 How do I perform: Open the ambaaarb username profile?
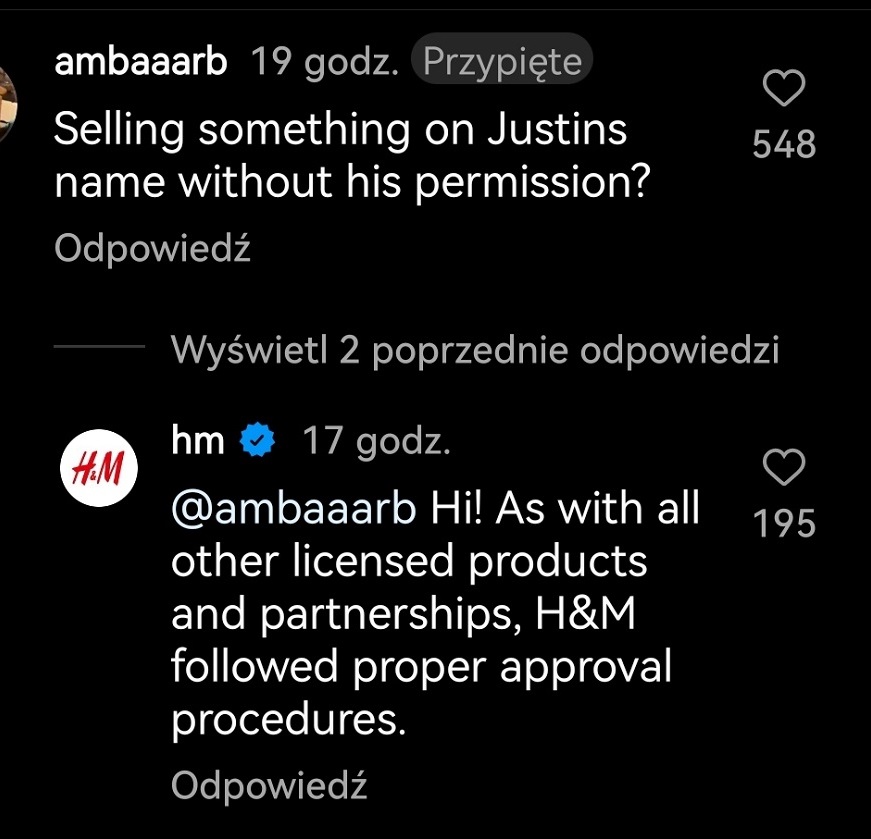(x=141, y=62)
